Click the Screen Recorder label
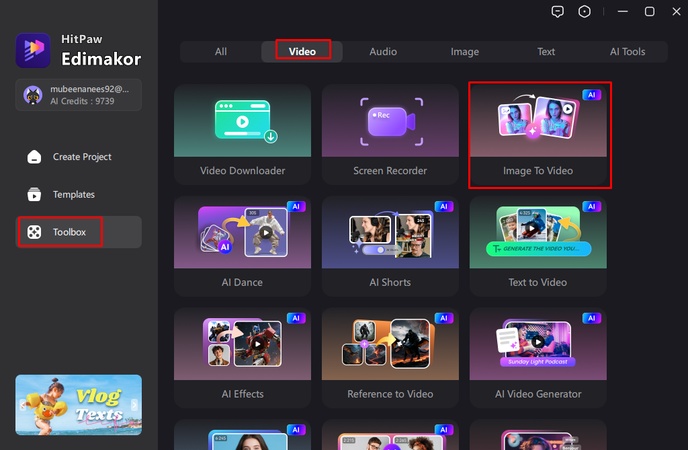This screenshot has width=688, height=450. click(x=390, y=171)
